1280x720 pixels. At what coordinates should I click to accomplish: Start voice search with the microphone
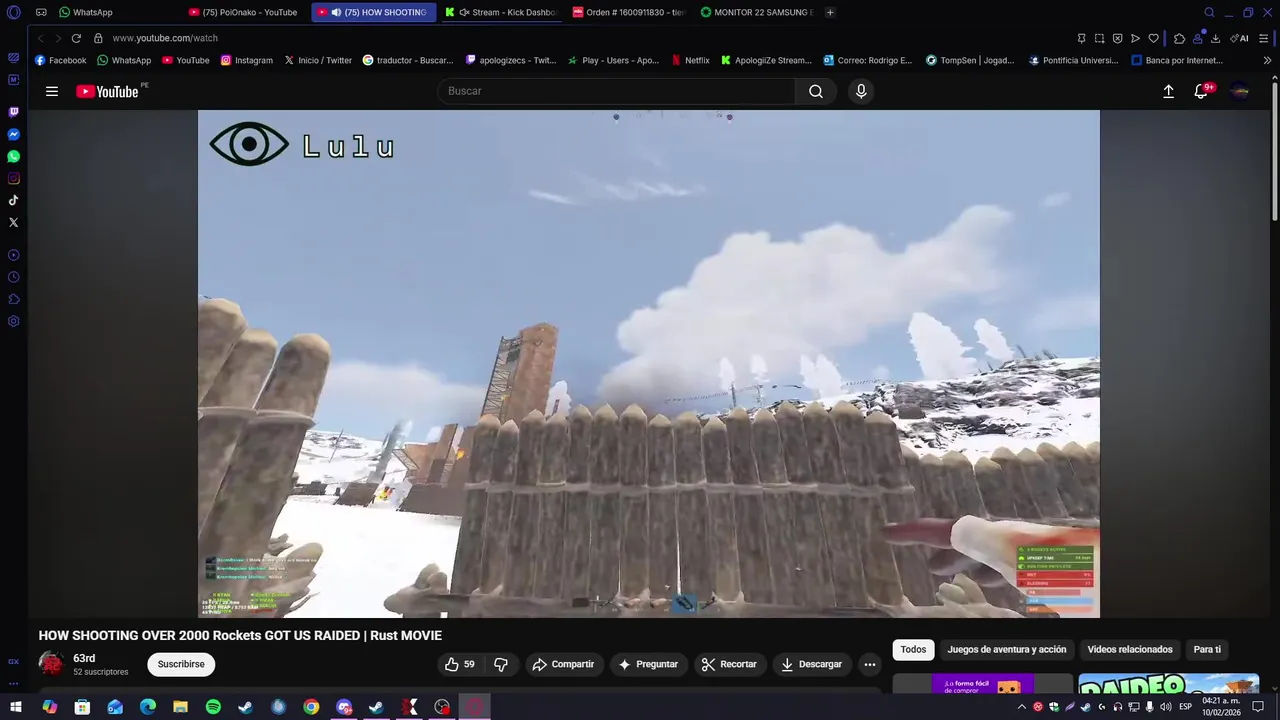pyautogui.click(x=861, y=91)
